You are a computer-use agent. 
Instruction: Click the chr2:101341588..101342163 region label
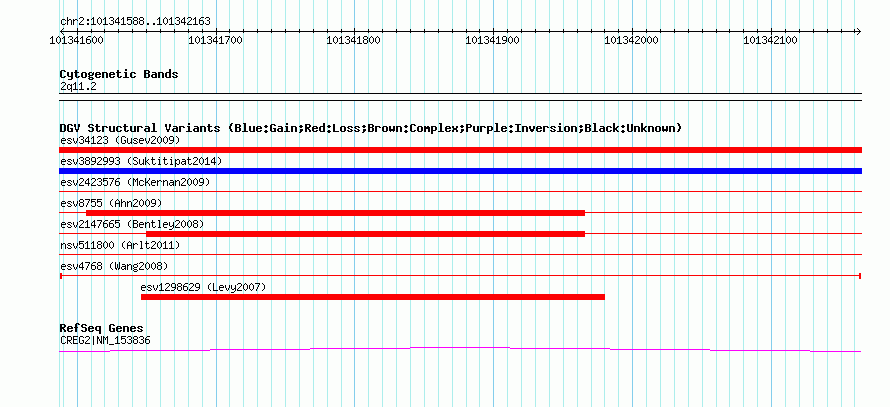135,22
